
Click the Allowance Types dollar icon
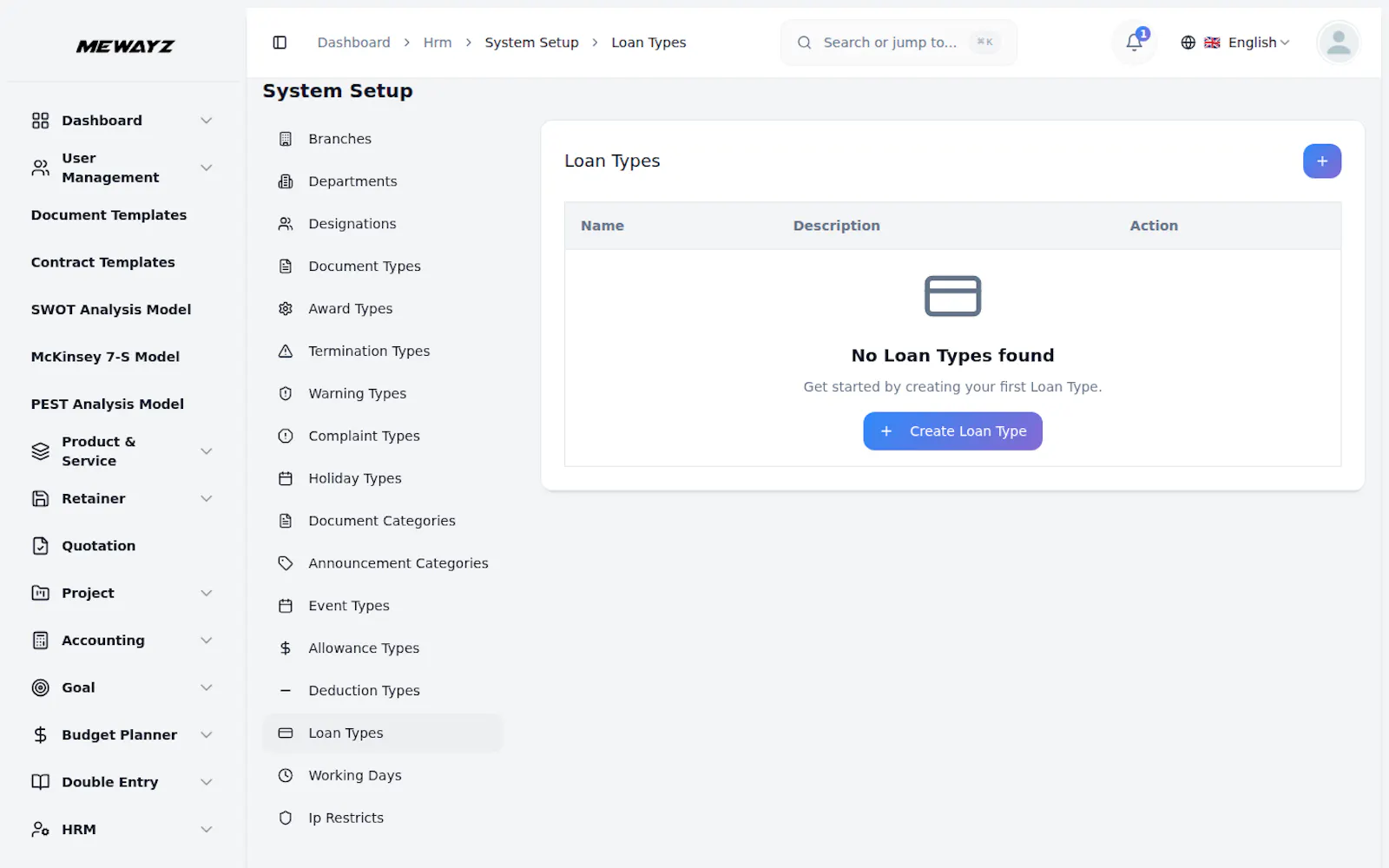(x=286, y=648)
